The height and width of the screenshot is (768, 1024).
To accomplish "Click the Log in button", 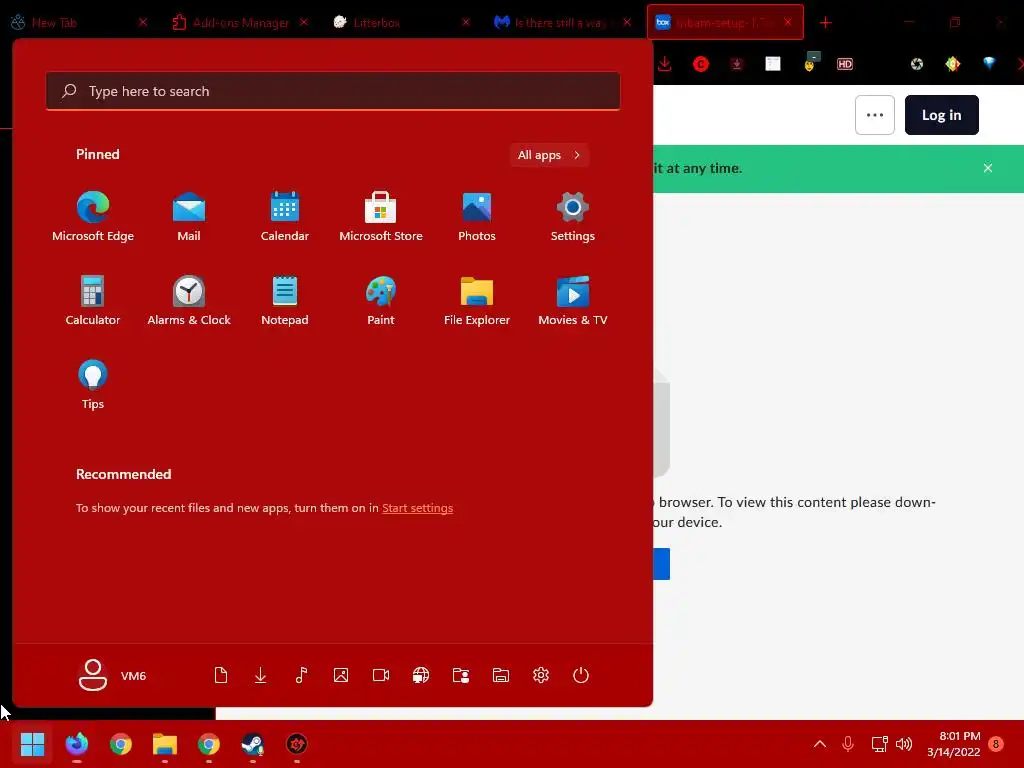I will pyautogui.click(x=941, y=115).
